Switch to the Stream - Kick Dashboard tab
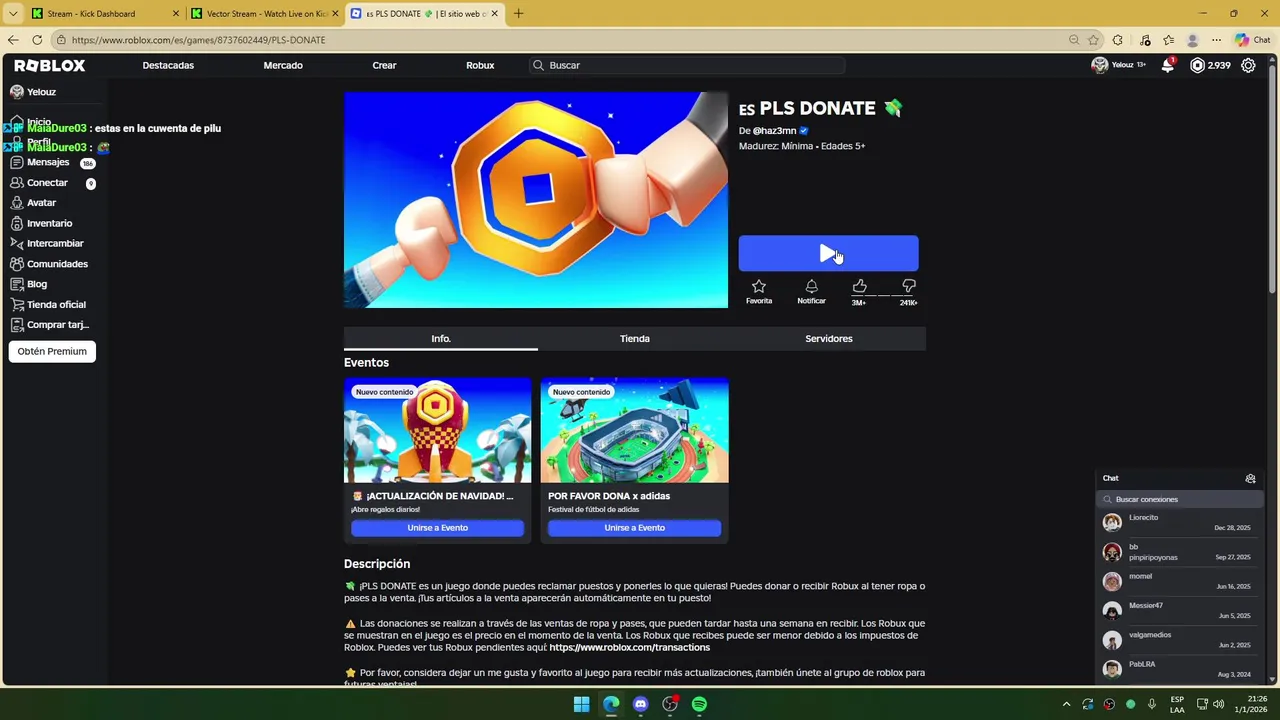The height and width of the screenshot is (720, 1280). [105, 14]
